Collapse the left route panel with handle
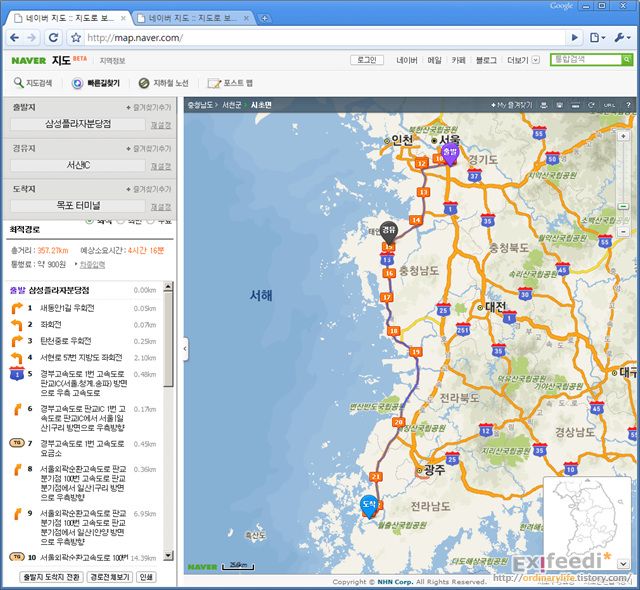 click(185, 348)
